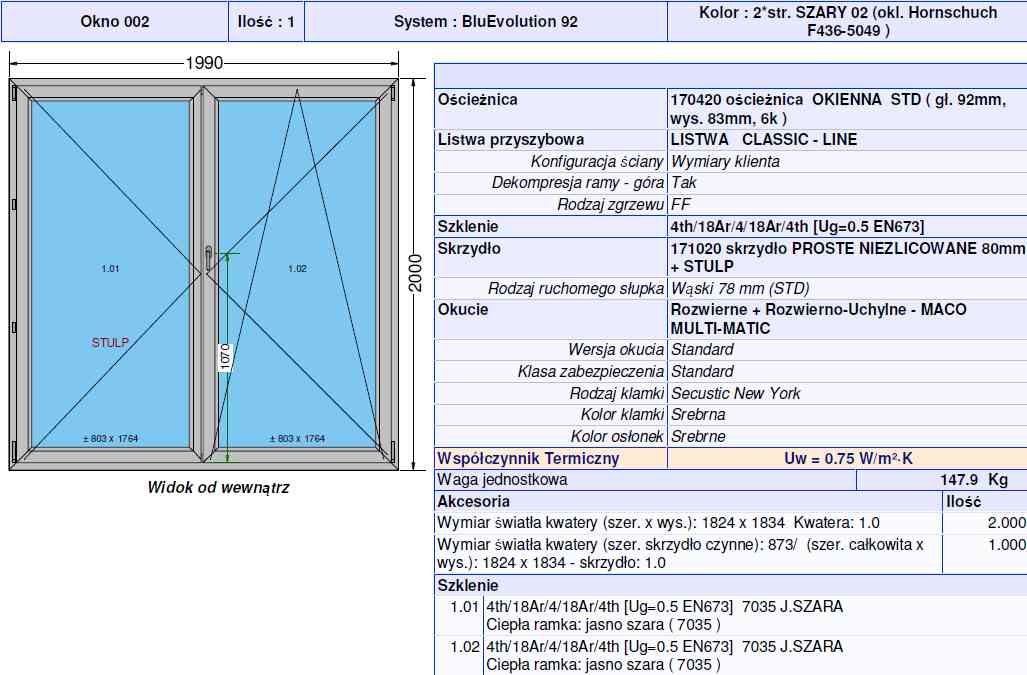This screenshot has height=675, width=1027.
Task: Select the Okno 002 header cell
Action: coord(115,21)
